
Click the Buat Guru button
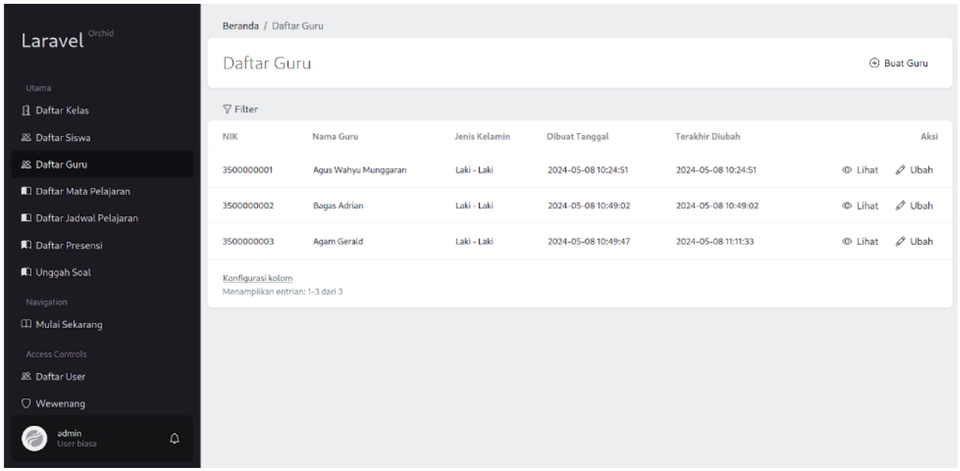point(899,63)
